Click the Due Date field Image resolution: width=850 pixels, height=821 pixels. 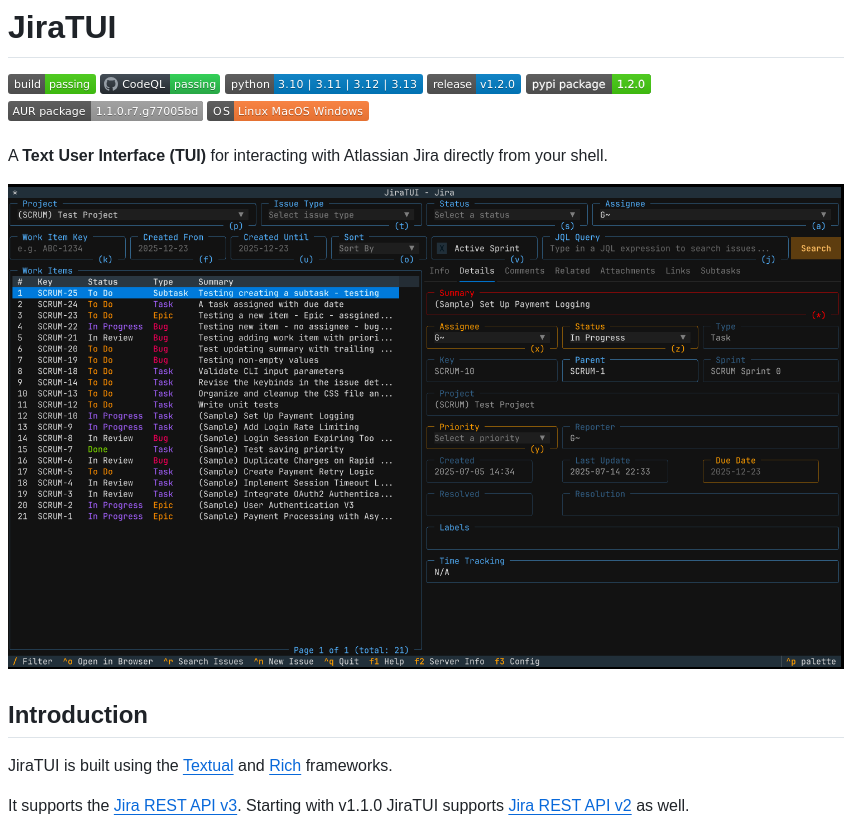(x=760, y=471)
